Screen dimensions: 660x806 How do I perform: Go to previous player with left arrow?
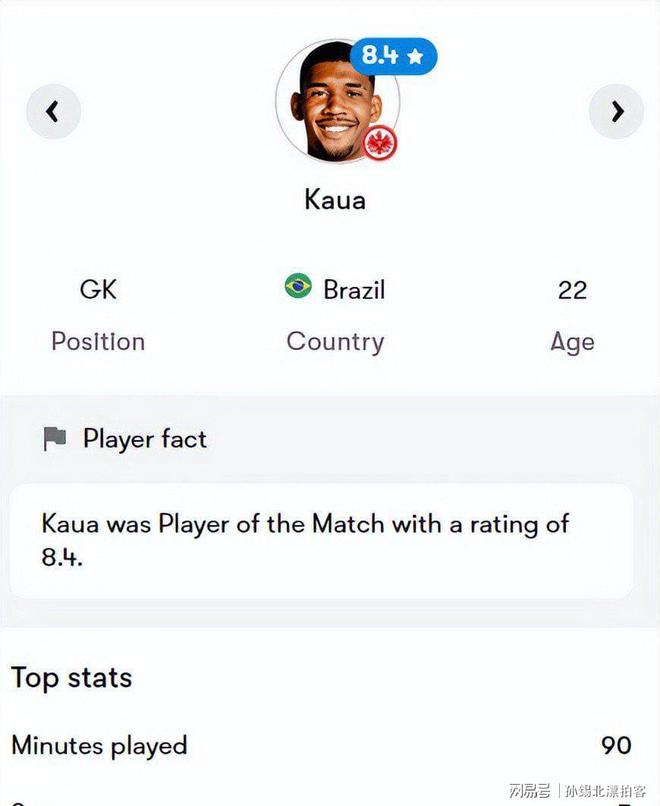(x=53, y=111)
